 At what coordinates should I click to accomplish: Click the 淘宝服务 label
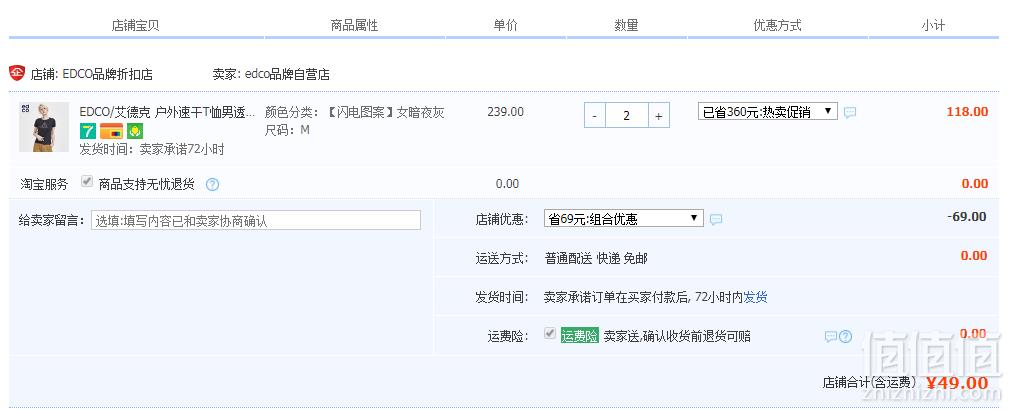43,184
